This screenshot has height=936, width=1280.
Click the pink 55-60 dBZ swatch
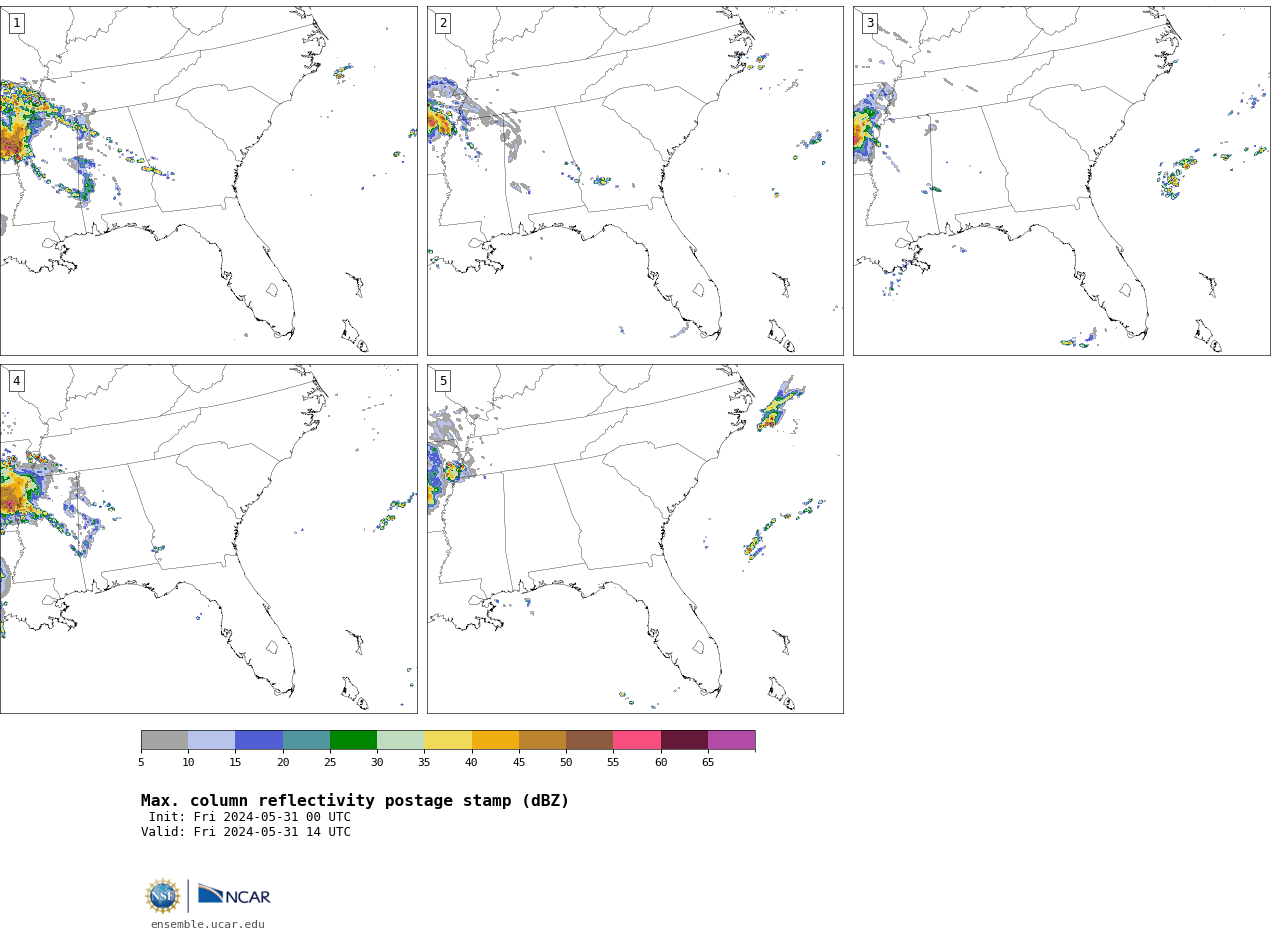tap(637, 740)
